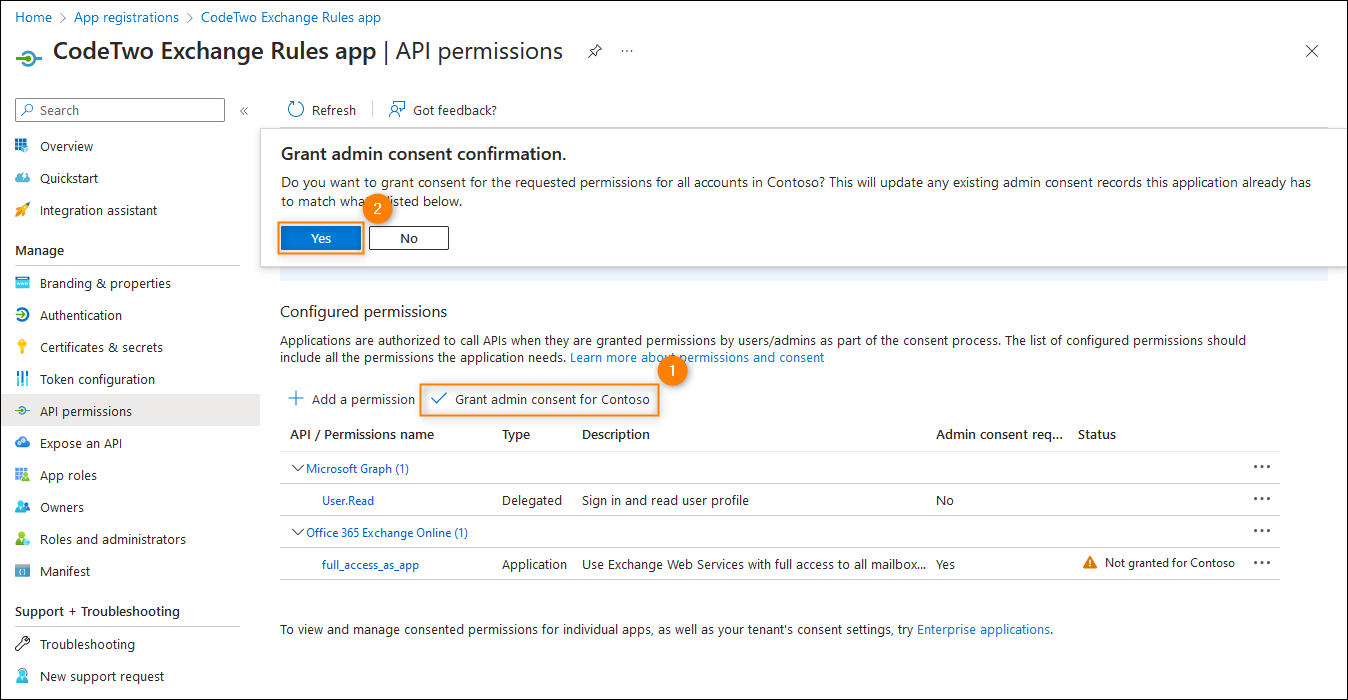This screenshot has height=700, width=1348.
Task: Open the more options ellipsis beside the title
Action: [x=627, y=51]
